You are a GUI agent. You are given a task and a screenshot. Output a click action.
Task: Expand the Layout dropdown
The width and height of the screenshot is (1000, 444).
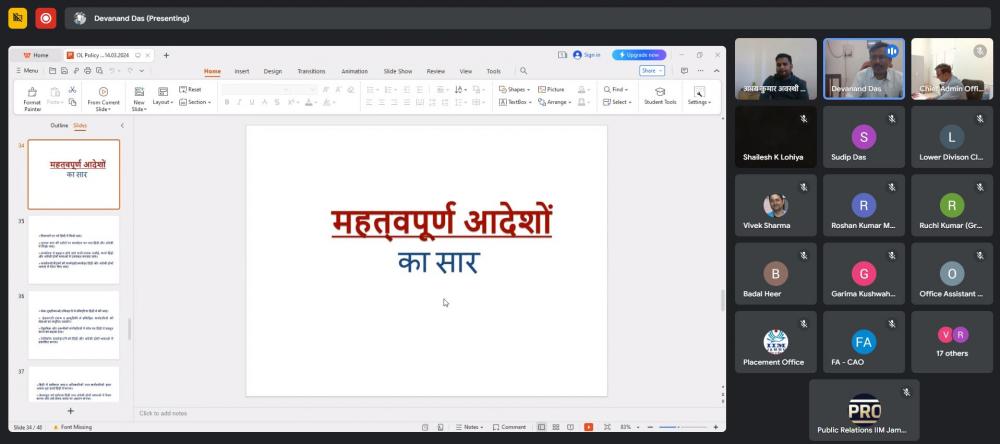(163, 102)
